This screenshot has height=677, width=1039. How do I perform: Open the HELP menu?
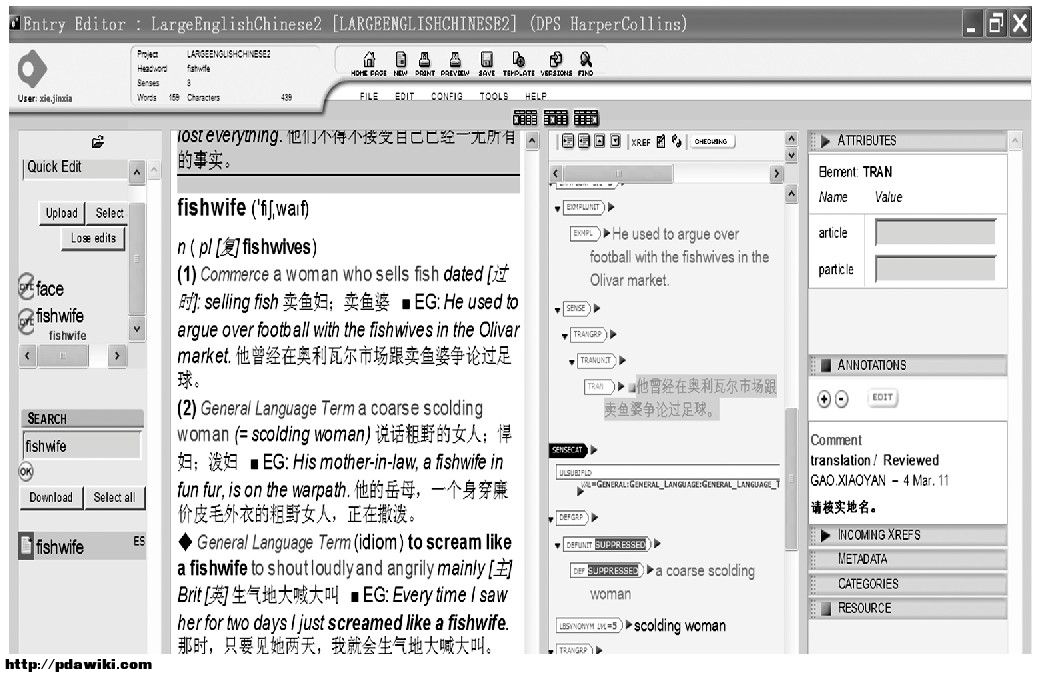536,96
